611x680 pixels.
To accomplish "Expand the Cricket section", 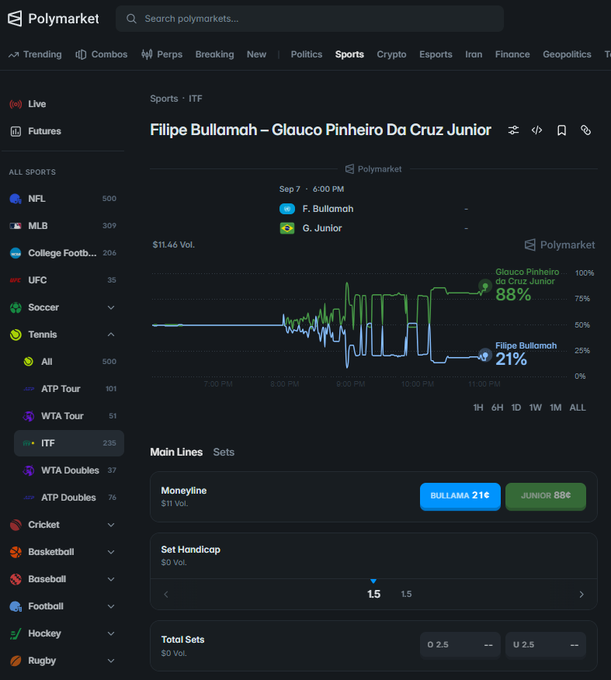I will pyautogui.click(x=111, y=525).
